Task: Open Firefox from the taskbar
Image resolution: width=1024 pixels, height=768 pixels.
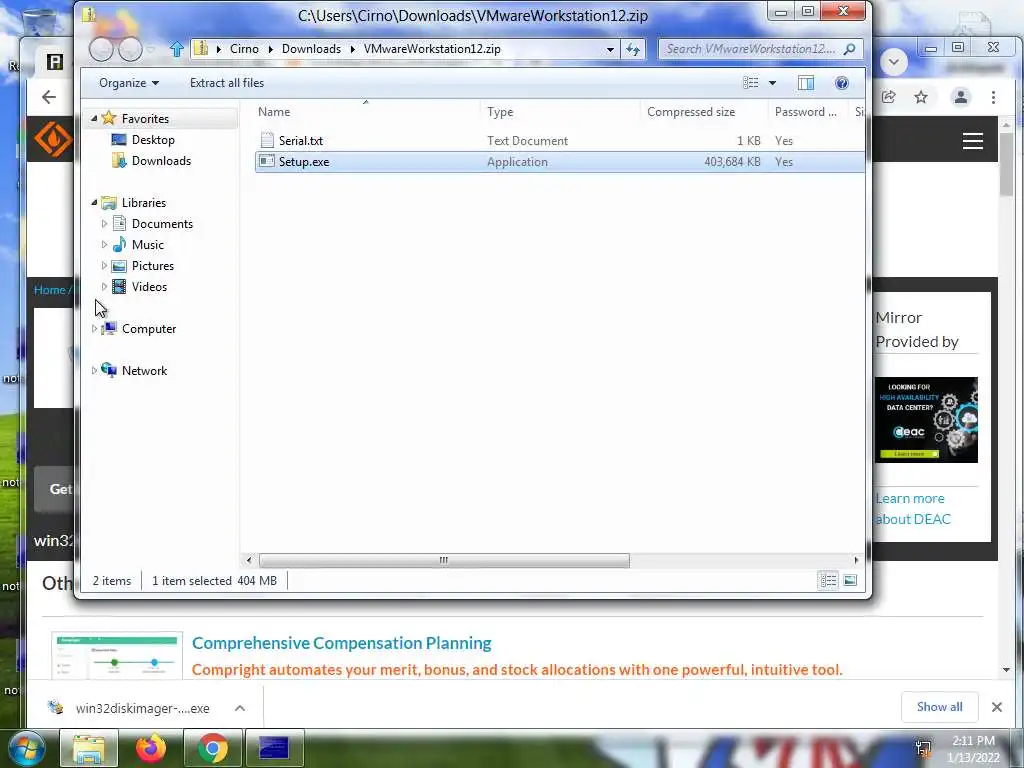Action: pos(151,748)
